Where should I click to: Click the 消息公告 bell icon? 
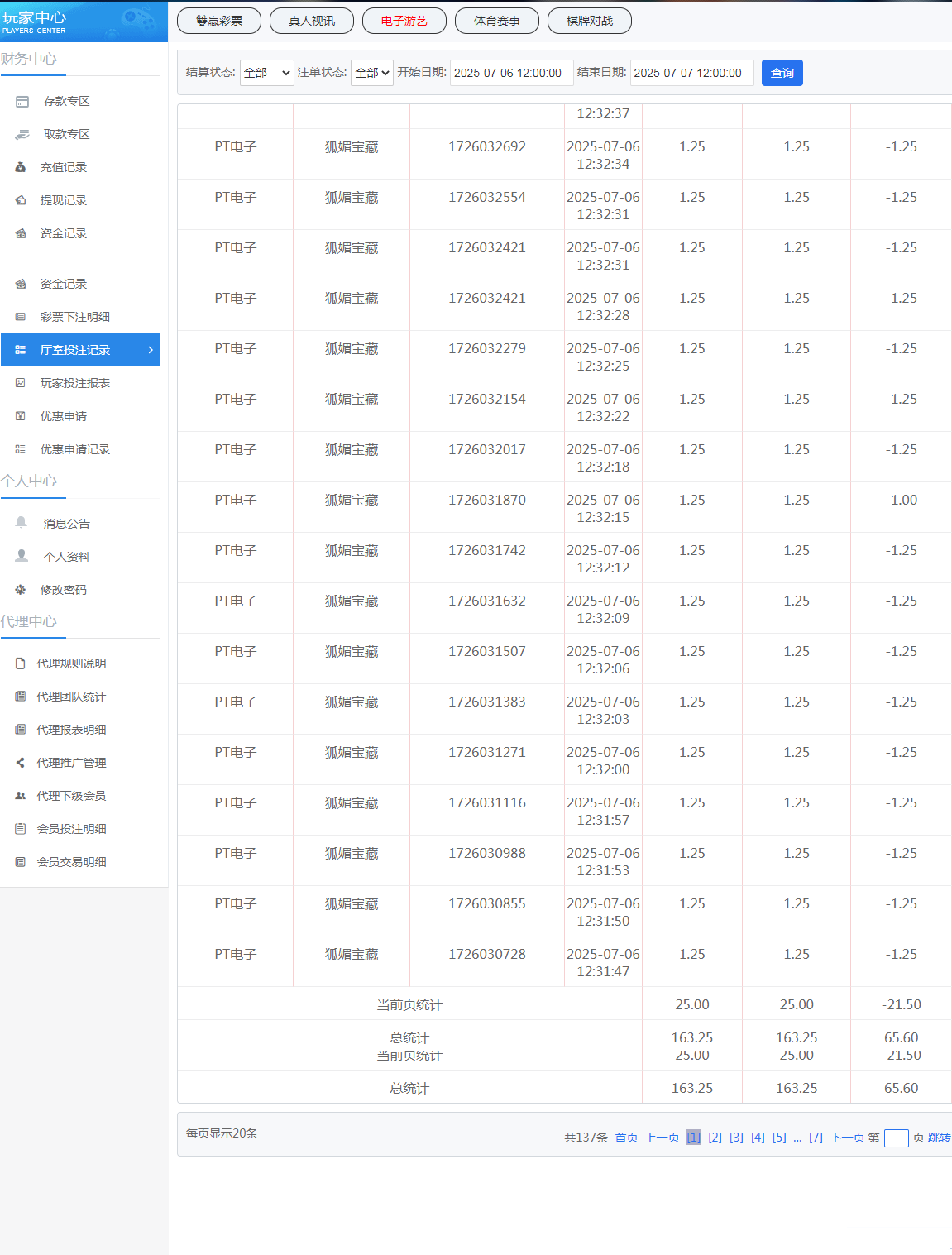click(22, 523)
